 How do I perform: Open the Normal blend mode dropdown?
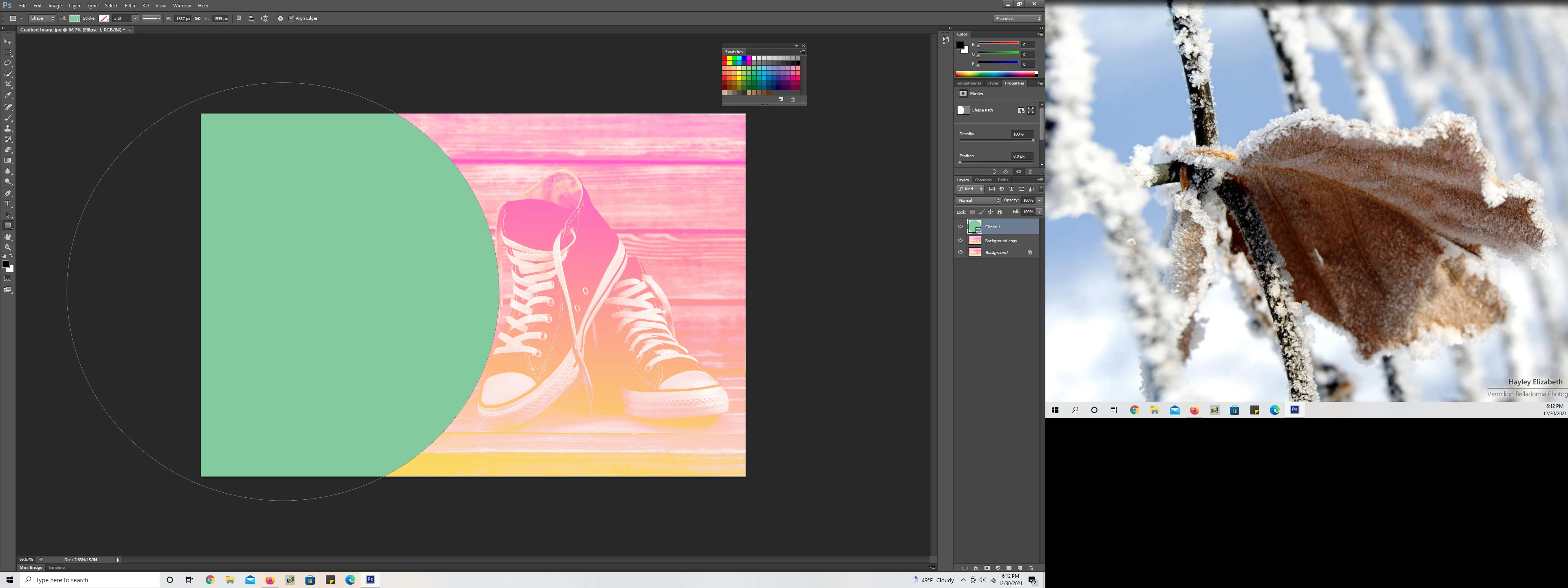tap(978, 200)
